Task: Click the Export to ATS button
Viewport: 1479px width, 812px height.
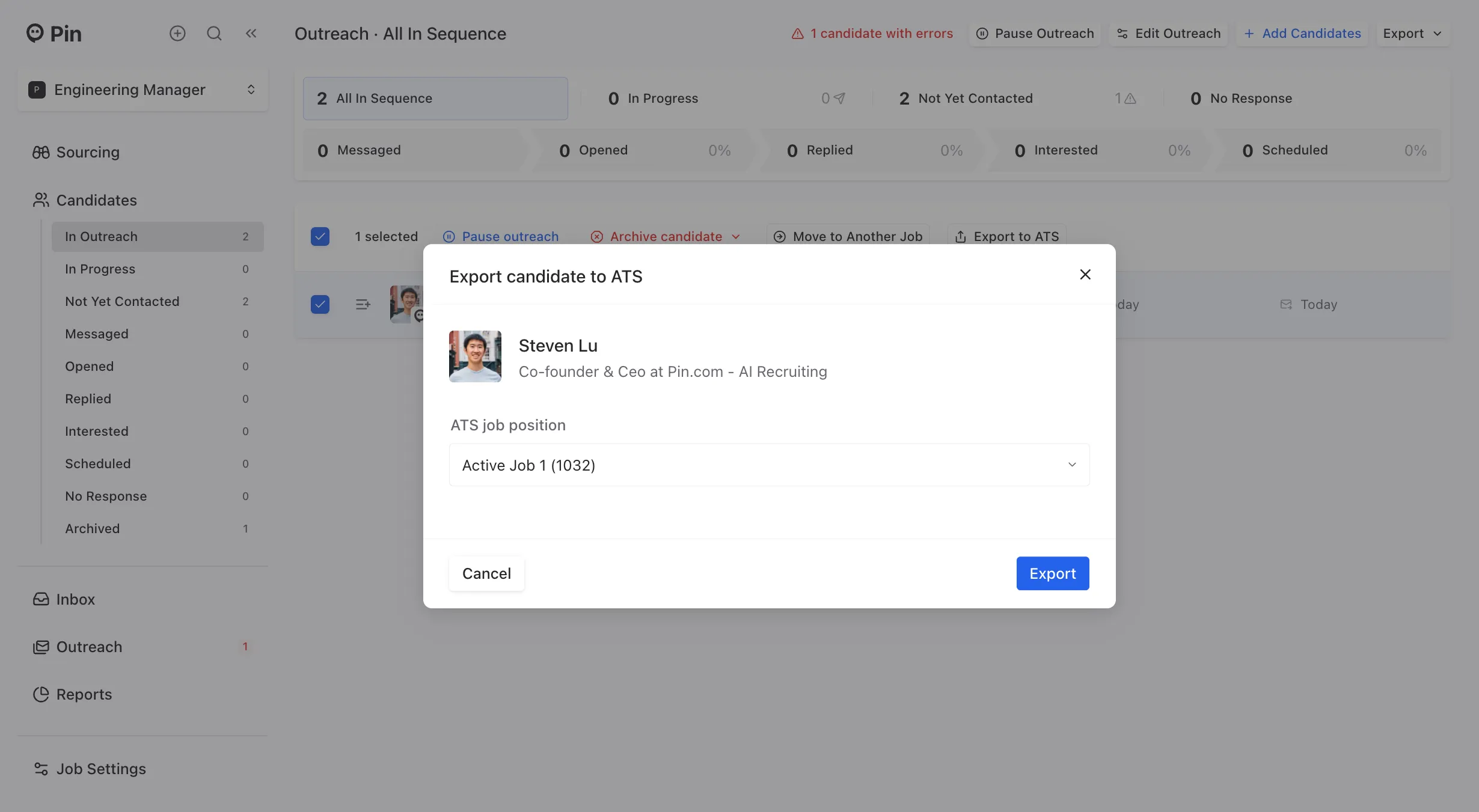Action: (1007, 237)
